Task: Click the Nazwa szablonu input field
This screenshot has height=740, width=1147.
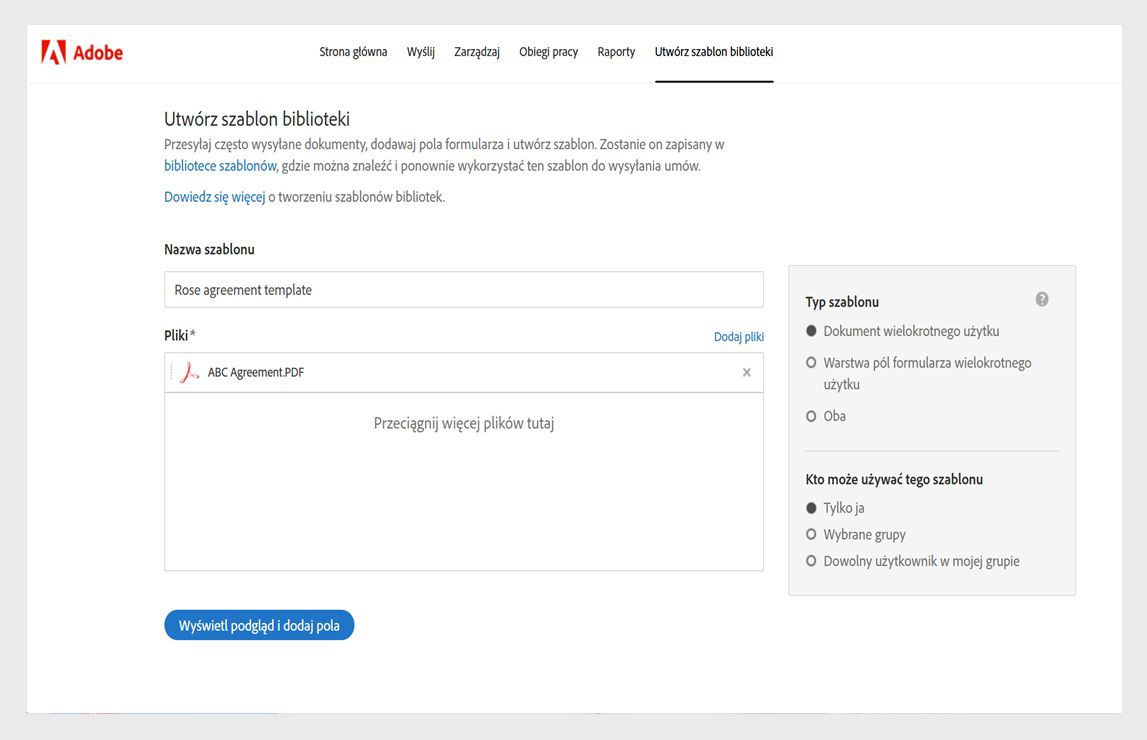Action: click(x=463, y=290)
